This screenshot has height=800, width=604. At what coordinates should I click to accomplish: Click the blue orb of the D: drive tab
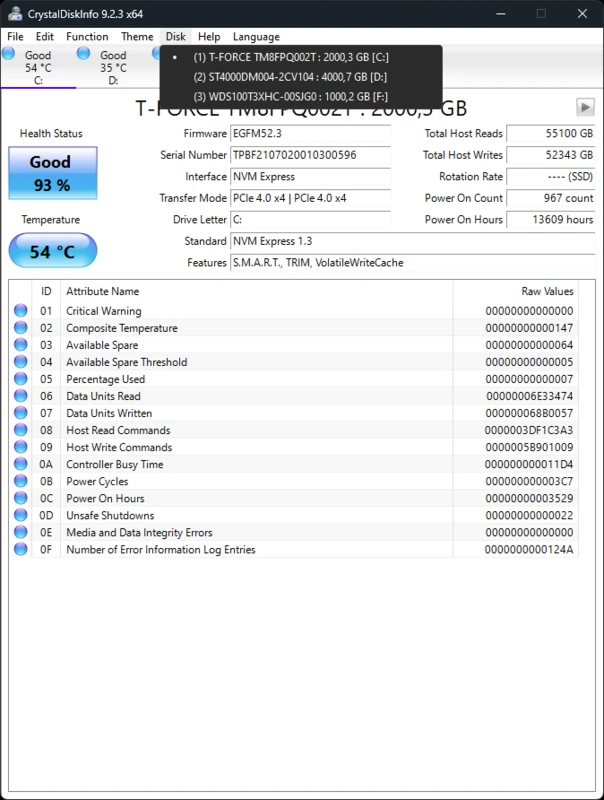pos(84,53)
